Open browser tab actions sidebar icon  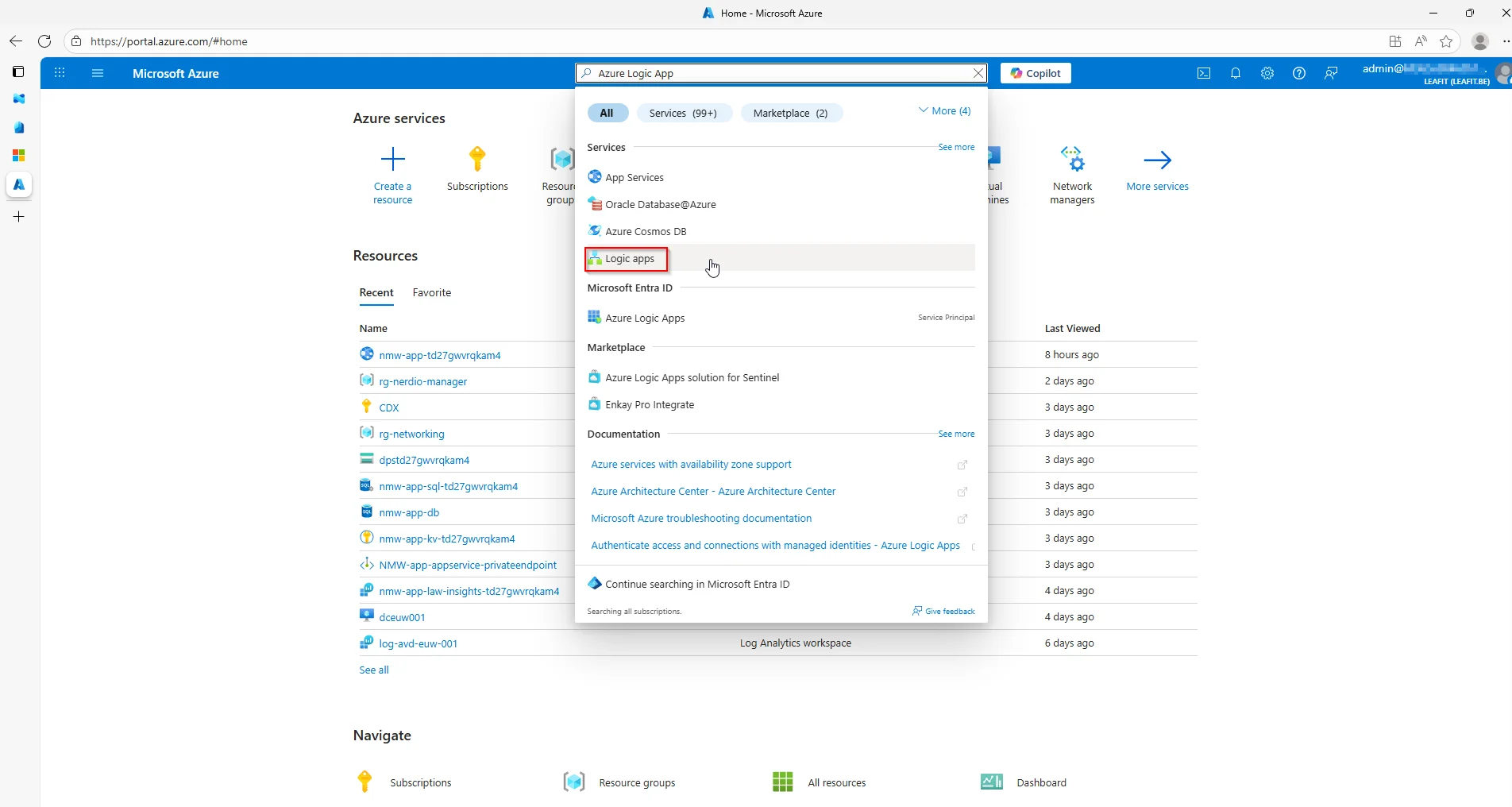coord(19,71)
